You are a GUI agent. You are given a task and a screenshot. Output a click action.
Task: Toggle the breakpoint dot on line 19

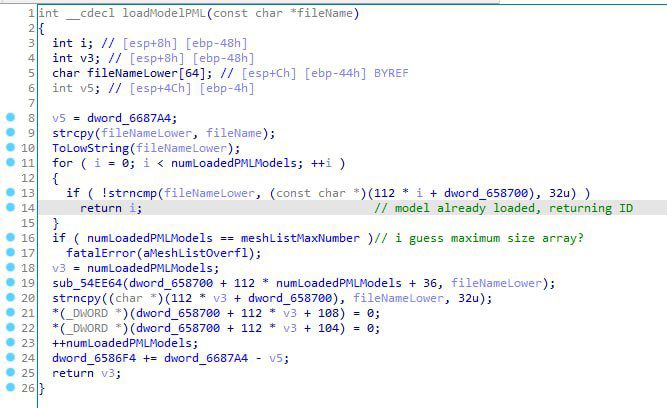(x=11, y=282)
